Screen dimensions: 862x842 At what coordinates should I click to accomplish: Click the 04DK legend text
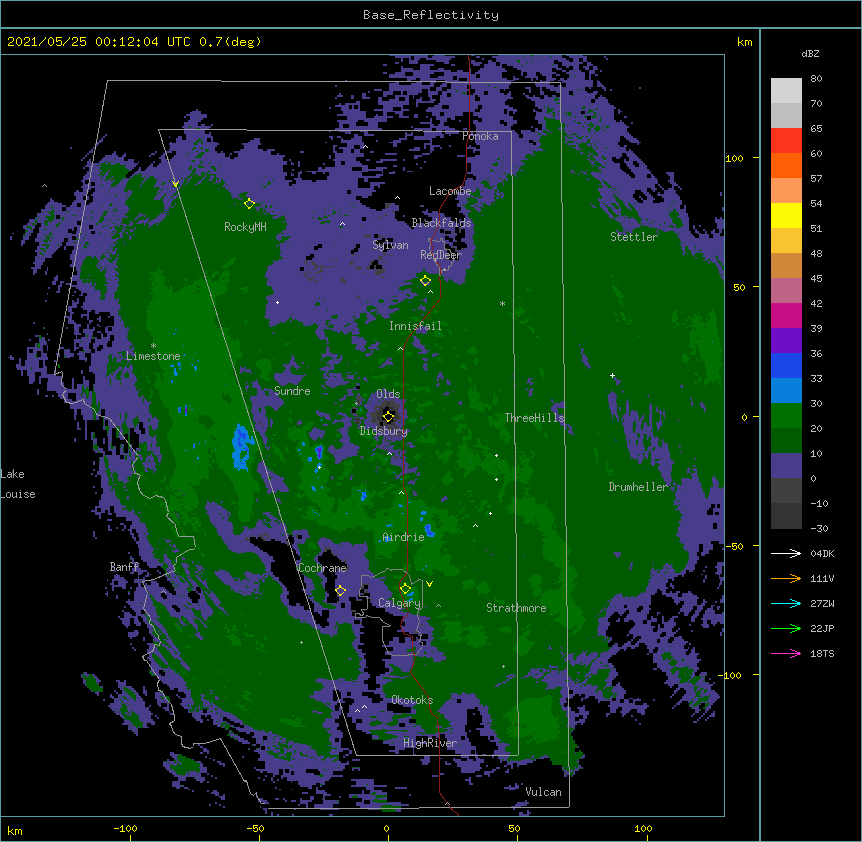pyautogui.click(x=822, y=553)
